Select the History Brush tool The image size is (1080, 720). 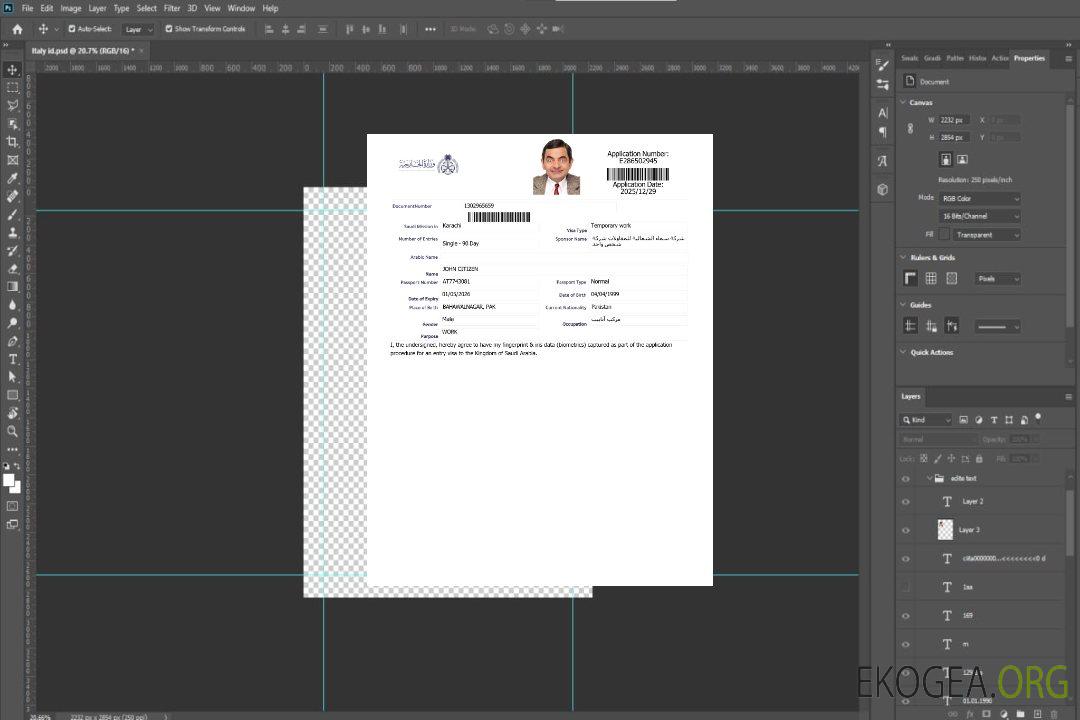pyautogui.click(x=12, y=251)
